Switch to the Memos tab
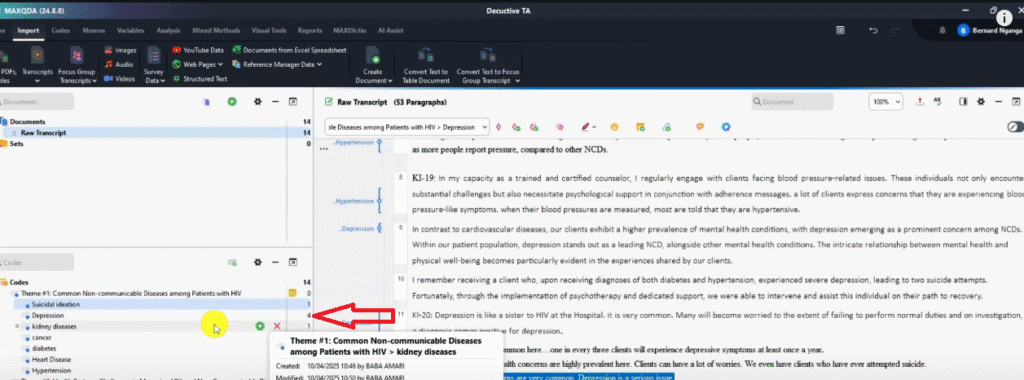Viewport: 1024px width, 380px height. [93, 30]
